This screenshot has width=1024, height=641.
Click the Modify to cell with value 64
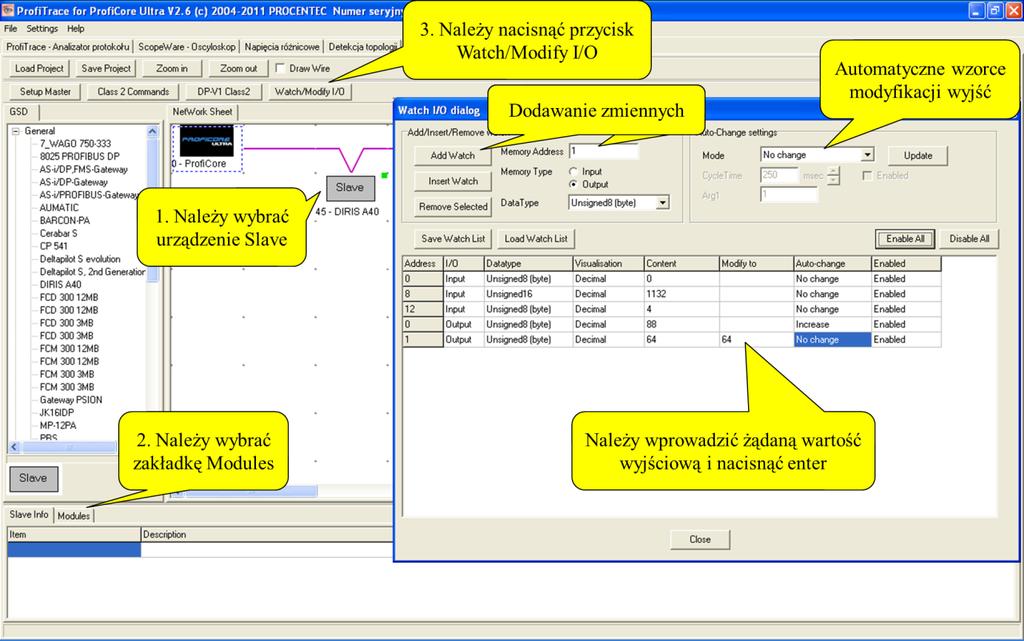pos(756,339)
